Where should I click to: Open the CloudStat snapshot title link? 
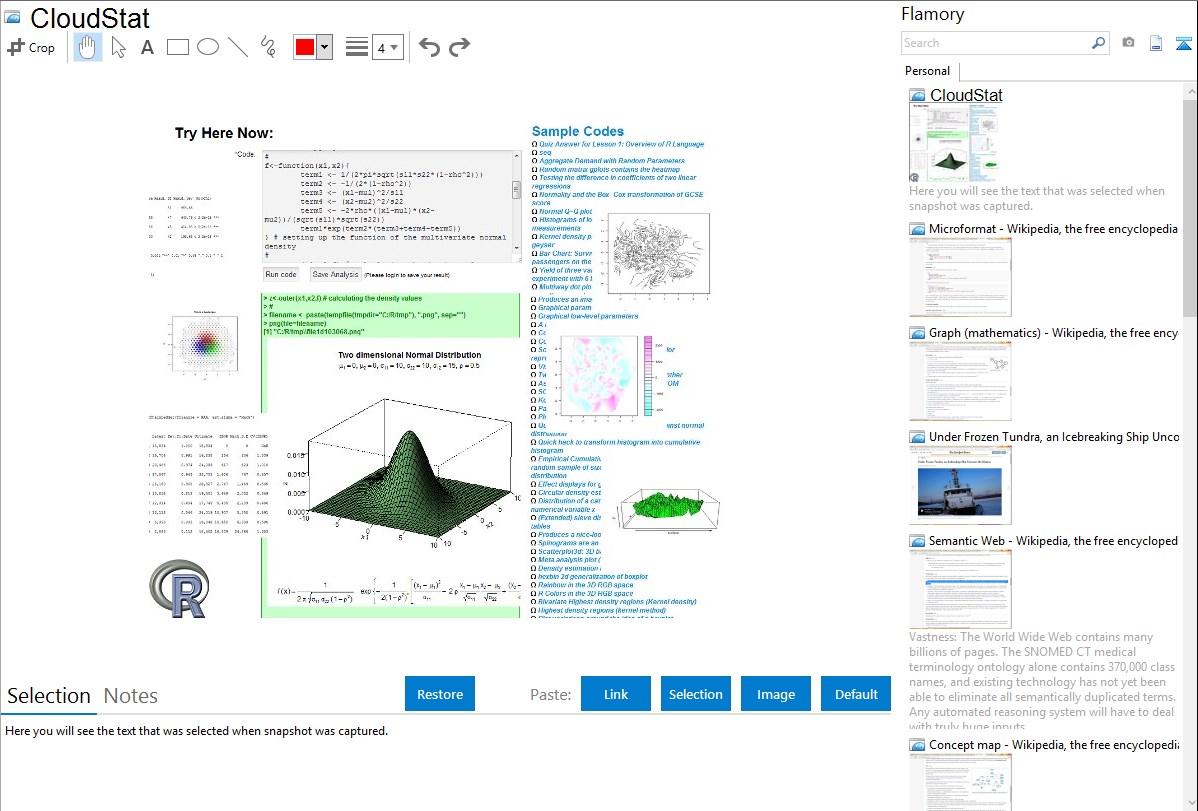pos(966,96)
